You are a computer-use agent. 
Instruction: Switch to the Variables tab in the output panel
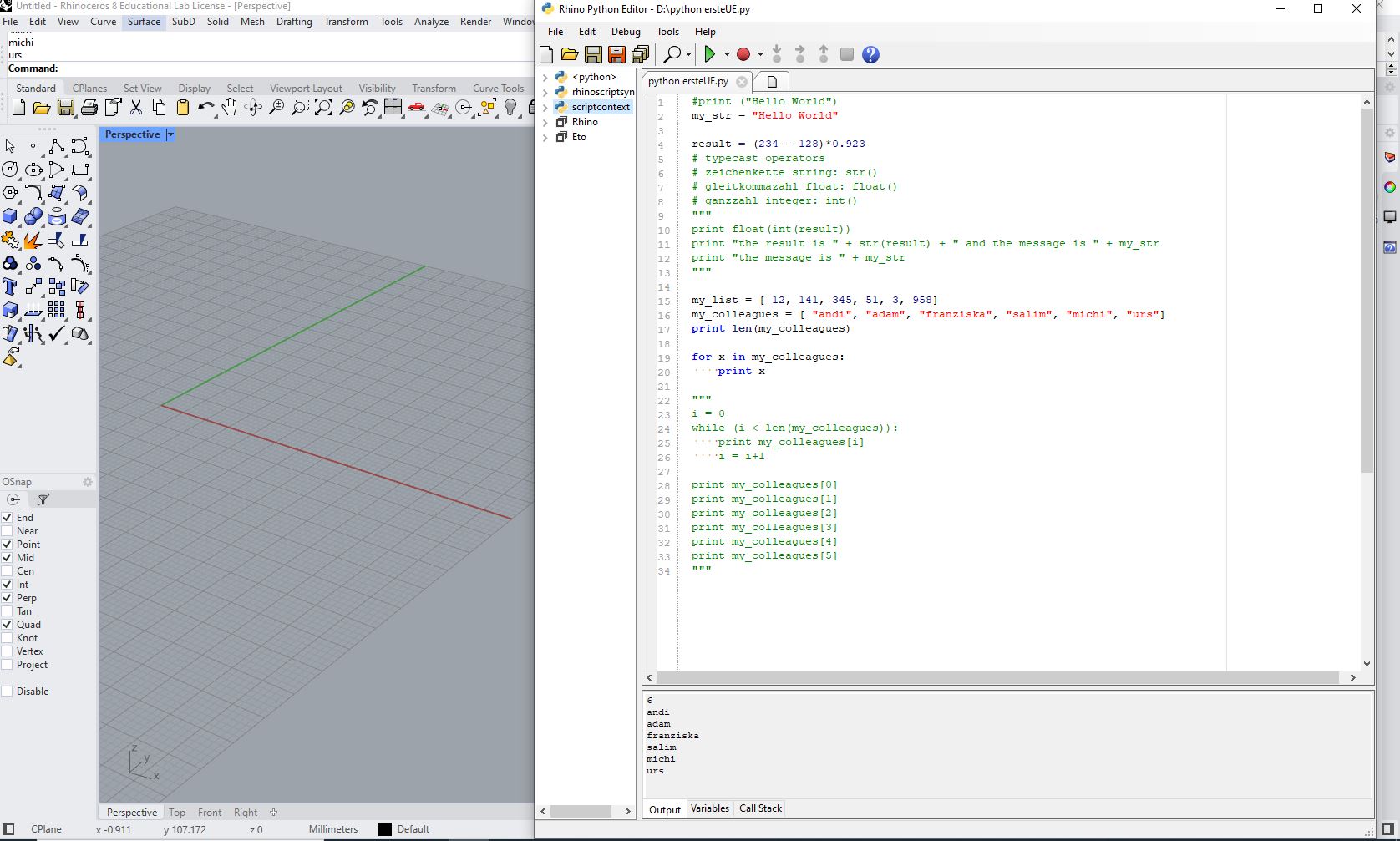pyautogui.click(x=709, y=808)
